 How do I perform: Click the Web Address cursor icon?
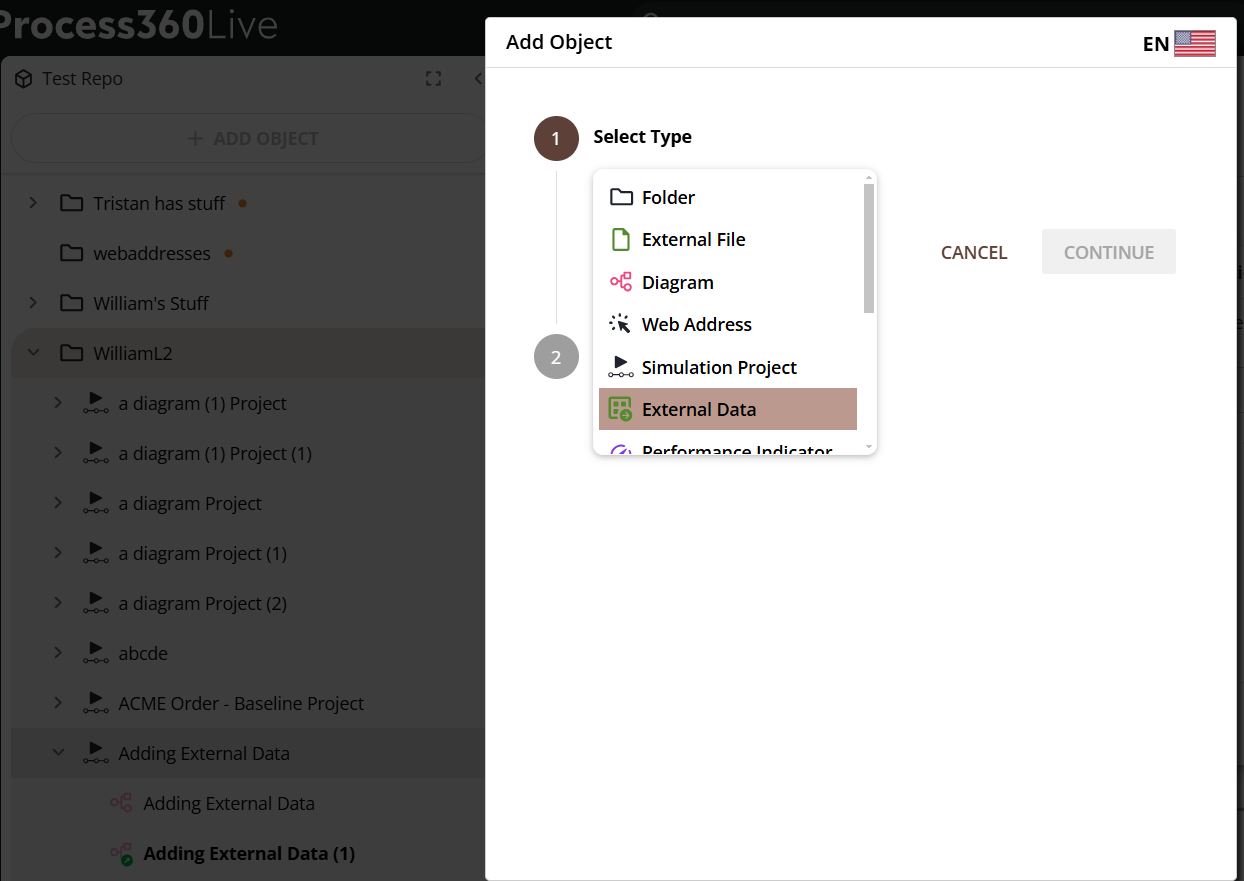(x=621, y=324)
